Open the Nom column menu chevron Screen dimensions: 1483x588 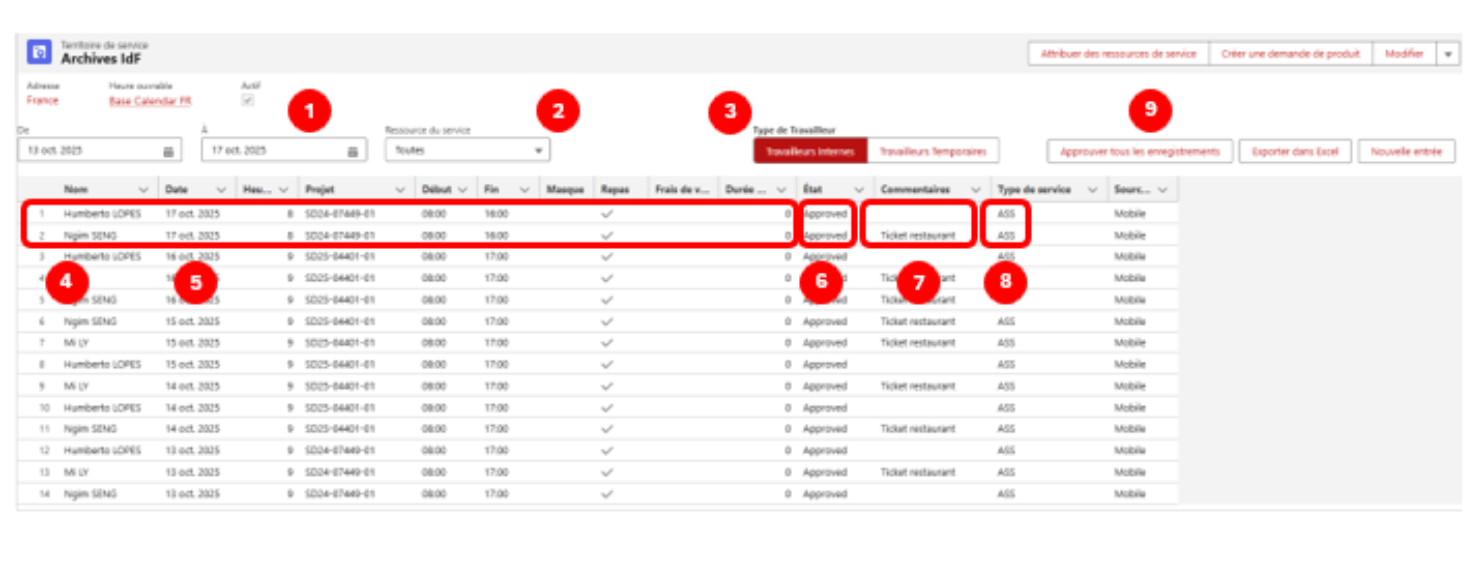142,189
